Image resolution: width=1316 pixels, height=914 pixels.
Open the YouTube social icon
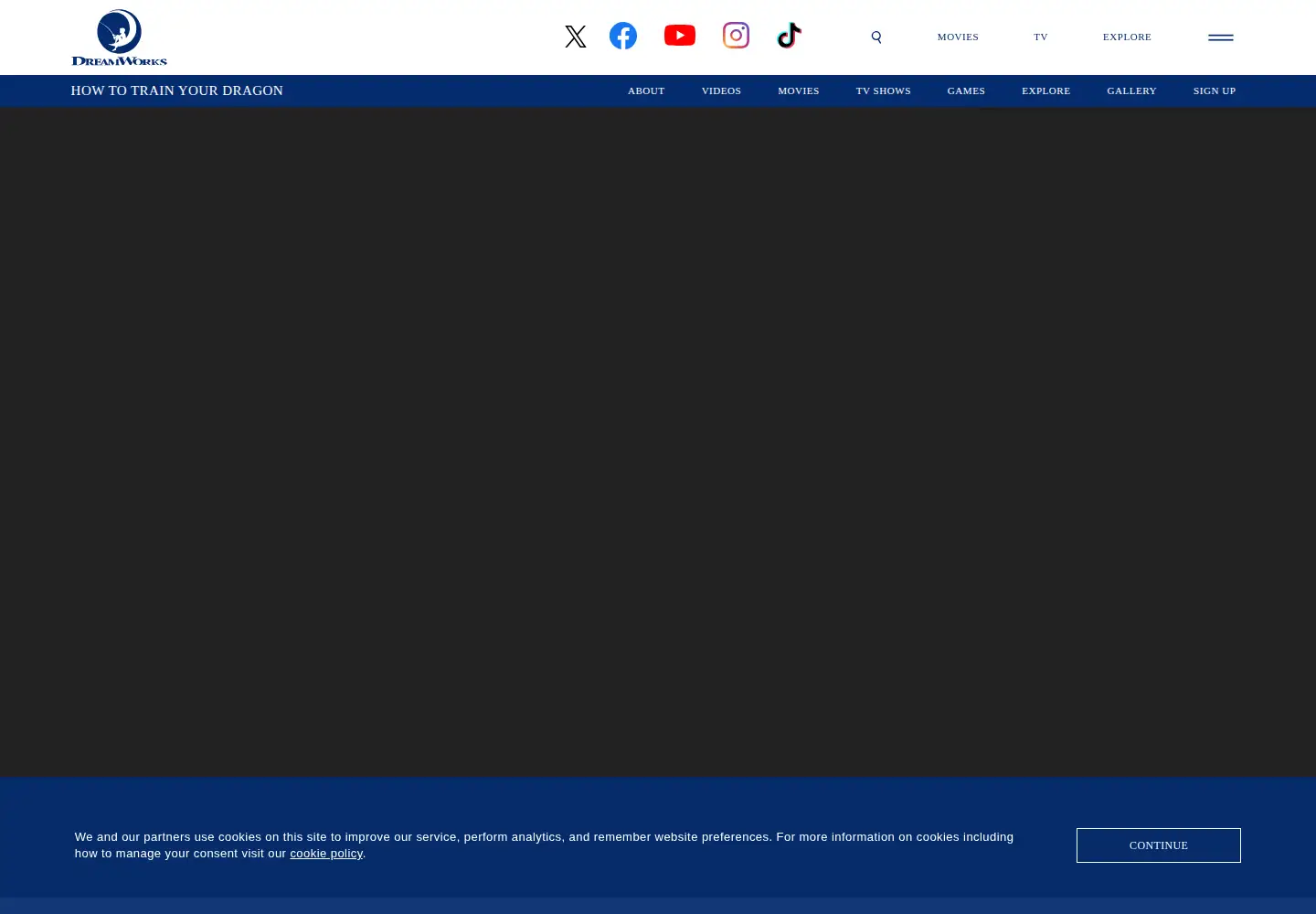680,35
